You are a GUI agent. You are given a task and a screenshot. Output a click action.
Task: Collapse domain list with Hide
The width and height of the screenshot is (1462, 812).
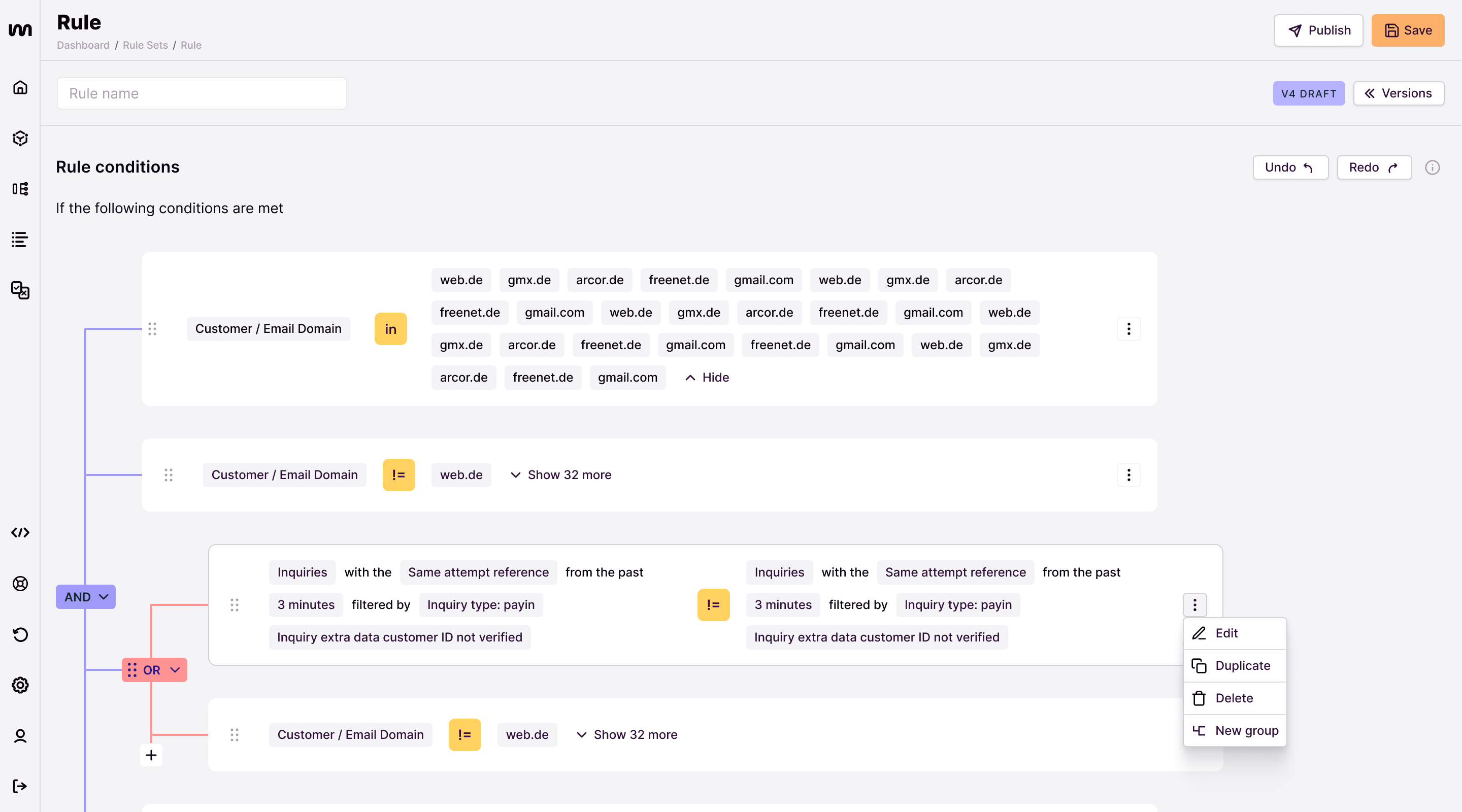click(707, 378)
